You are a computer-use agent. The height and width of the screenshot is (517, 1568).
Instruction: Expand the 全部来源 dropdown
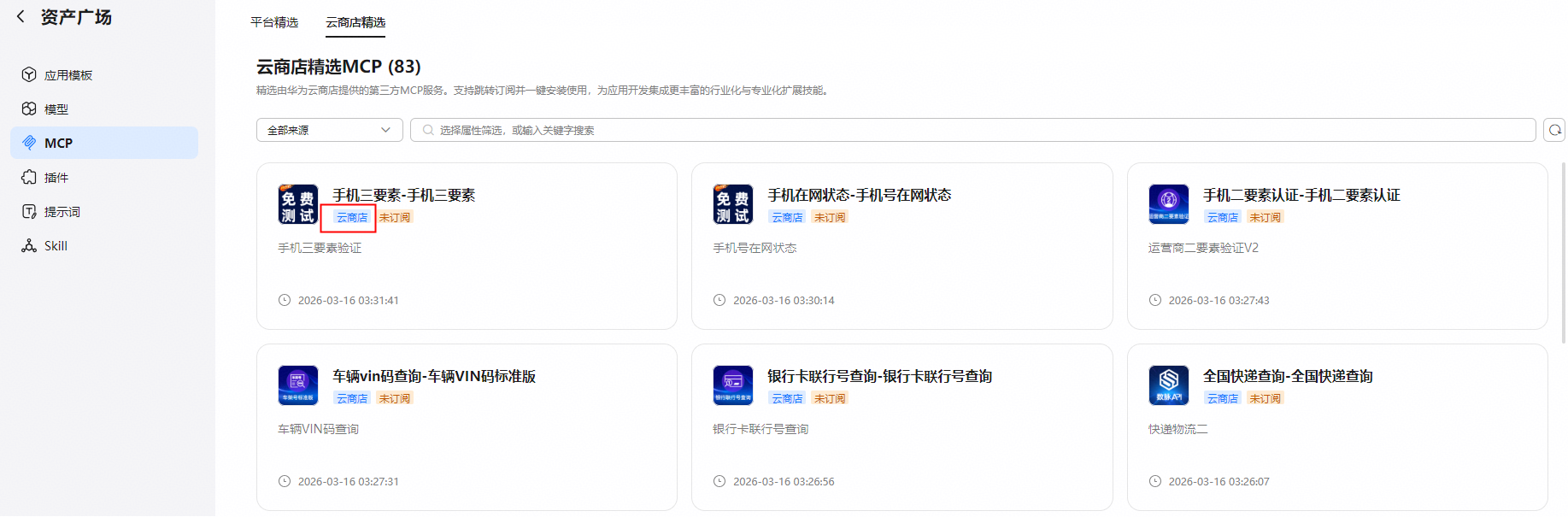point(330,130)
